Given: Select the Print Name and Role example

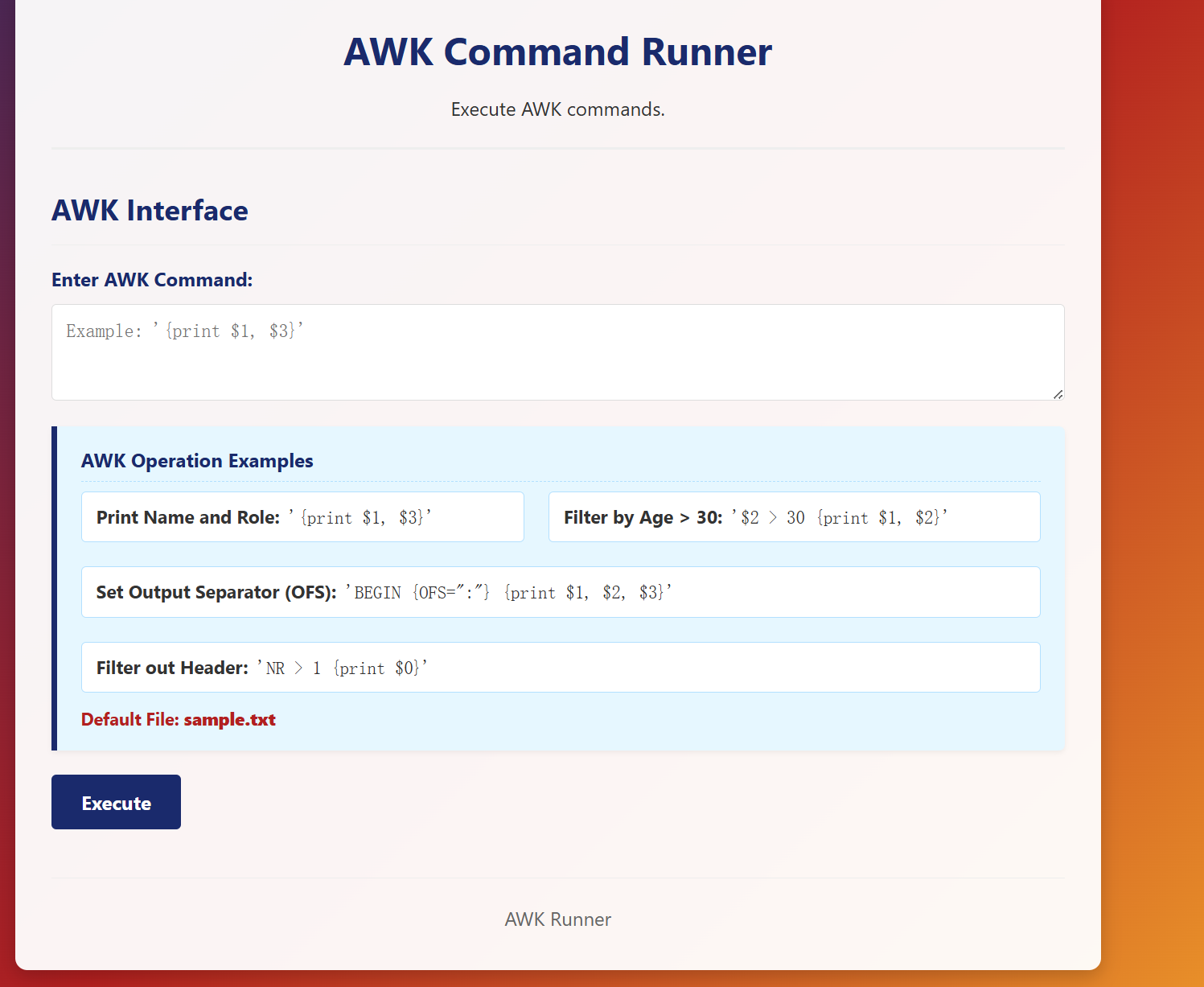Looking at the screenshot, I should [x=302, y=517].
